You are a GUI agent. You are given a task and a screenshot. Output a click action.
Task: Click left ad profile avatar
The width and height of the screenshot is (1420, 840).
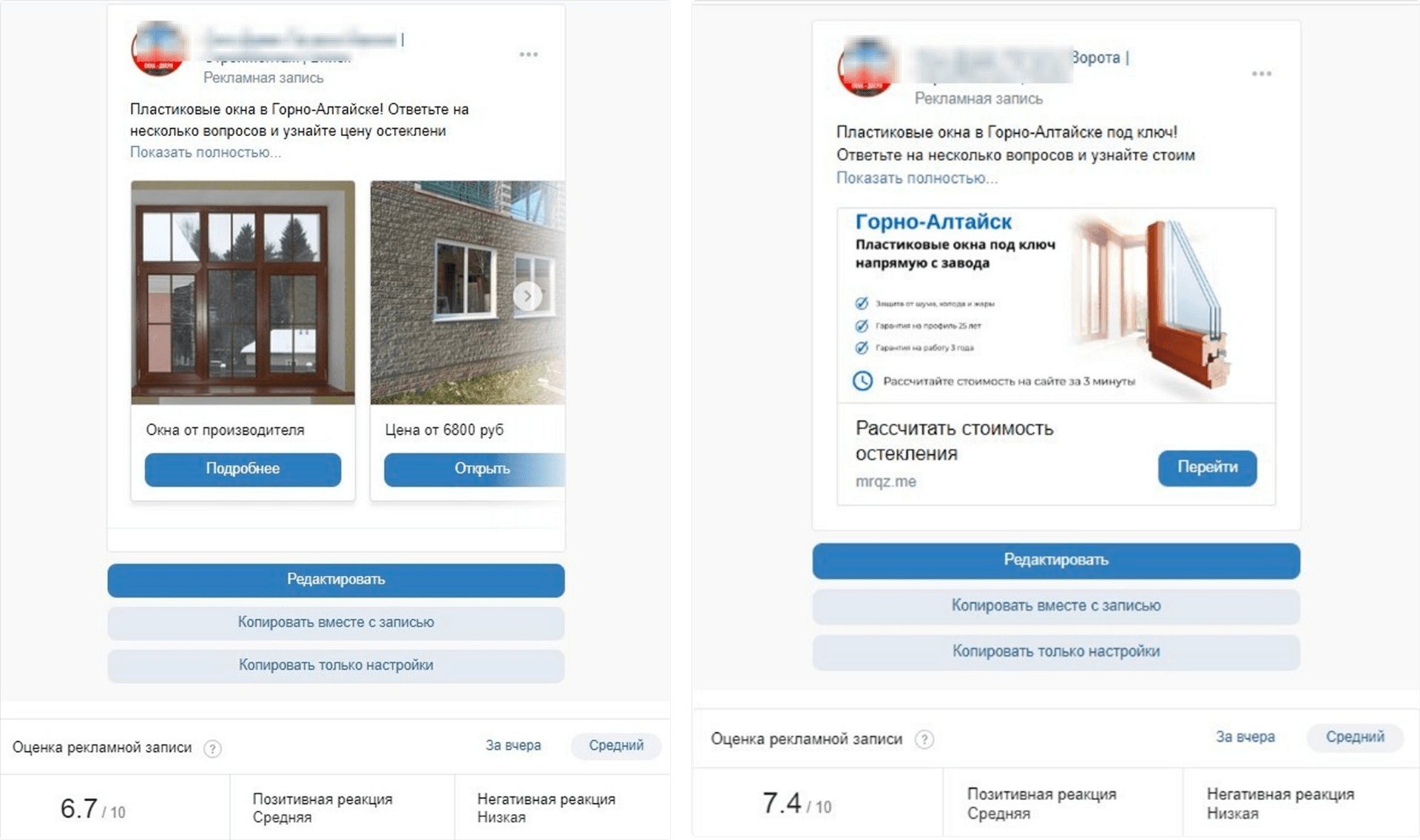[158, 49]
